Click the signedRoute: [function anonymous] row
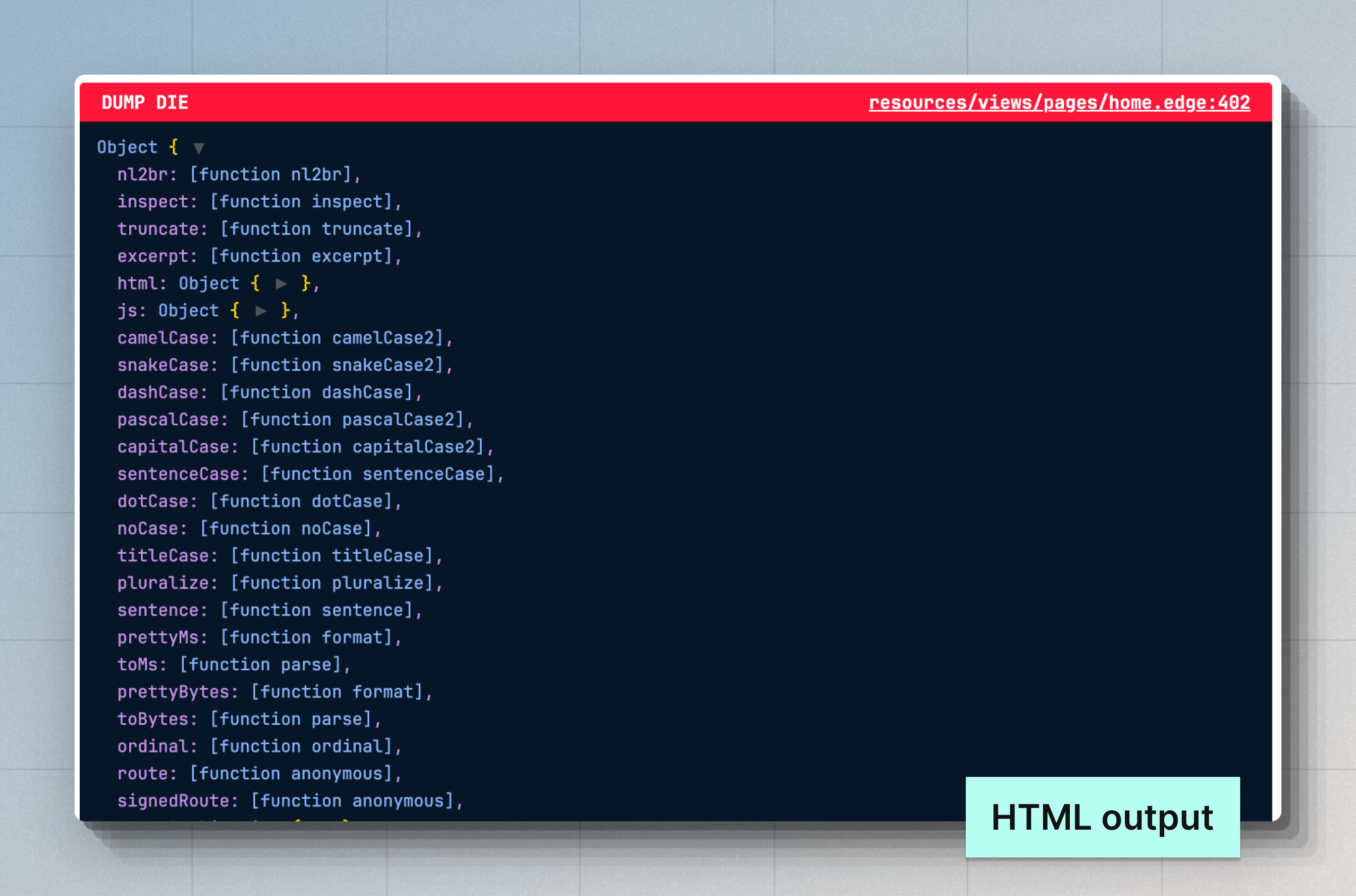Viewport: 1356px width, 896px height. point(290,801)
